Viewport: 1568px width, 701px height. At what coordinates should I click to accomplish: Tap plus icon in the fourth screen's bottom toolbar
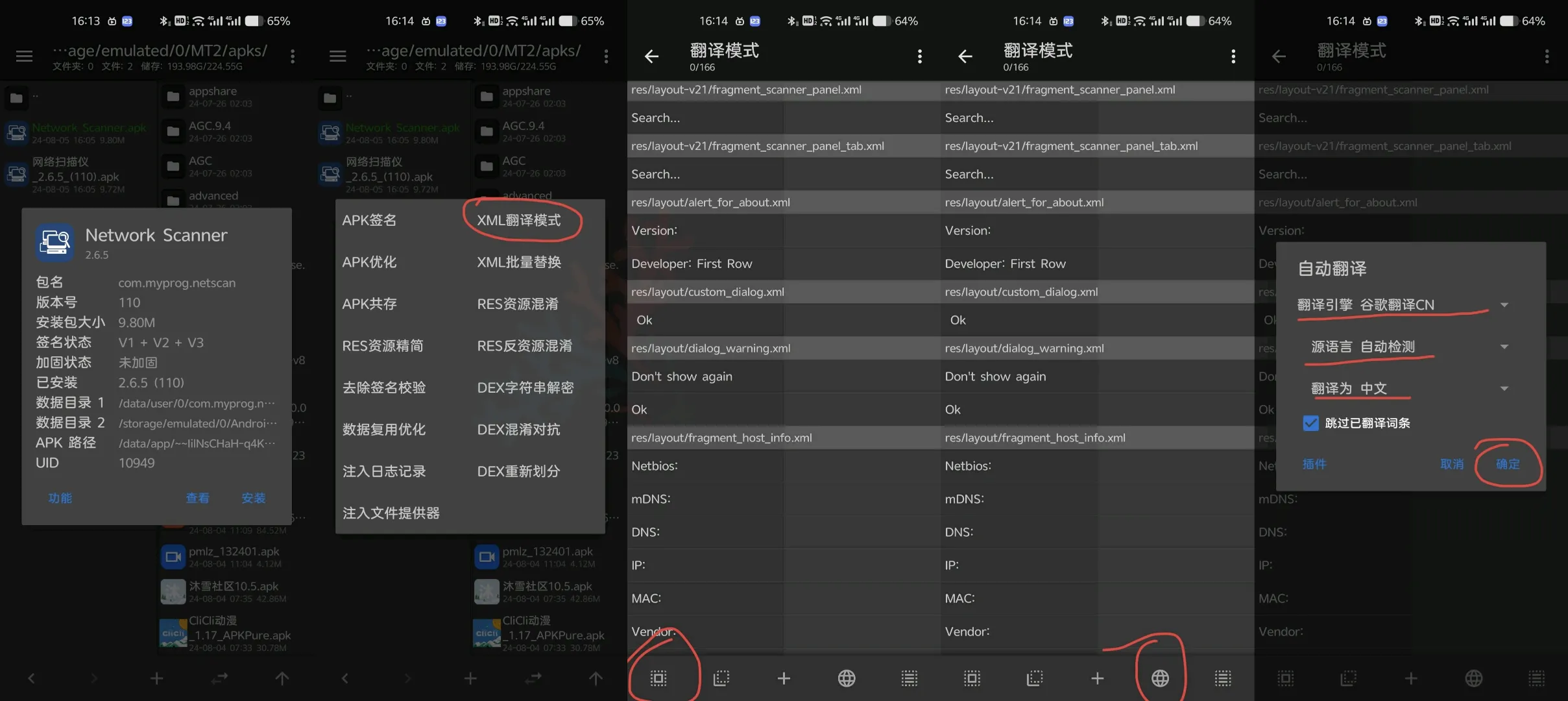pyautogui.click(x=1097, y=678)
